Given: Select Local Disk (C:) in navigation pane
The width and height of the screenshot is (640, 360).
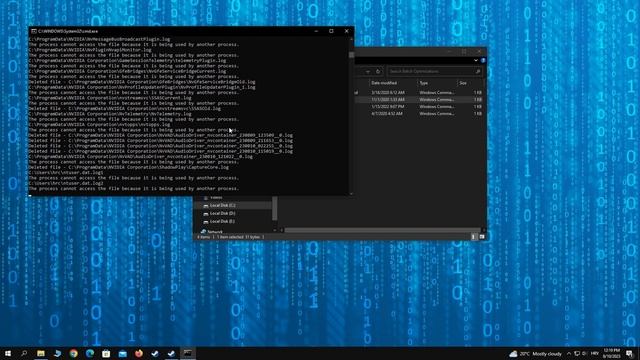Looking at the screenshot, I should point(222,205).
